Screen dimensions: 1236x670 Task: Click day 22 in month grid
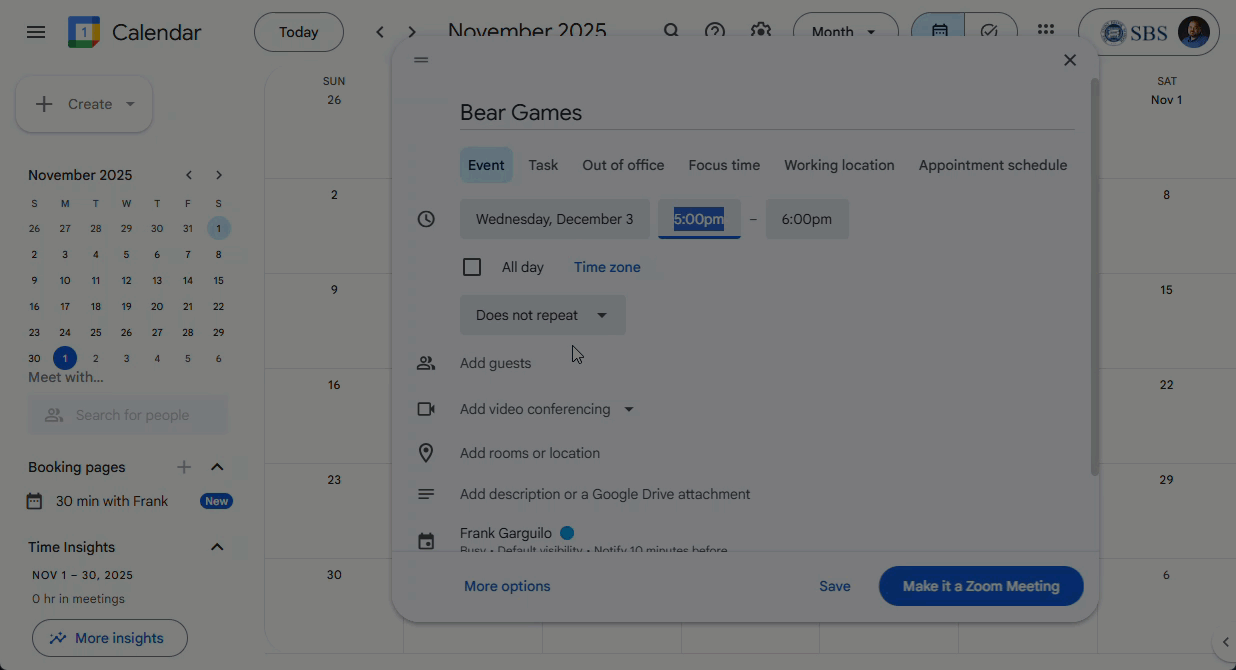pos(1166,385)
